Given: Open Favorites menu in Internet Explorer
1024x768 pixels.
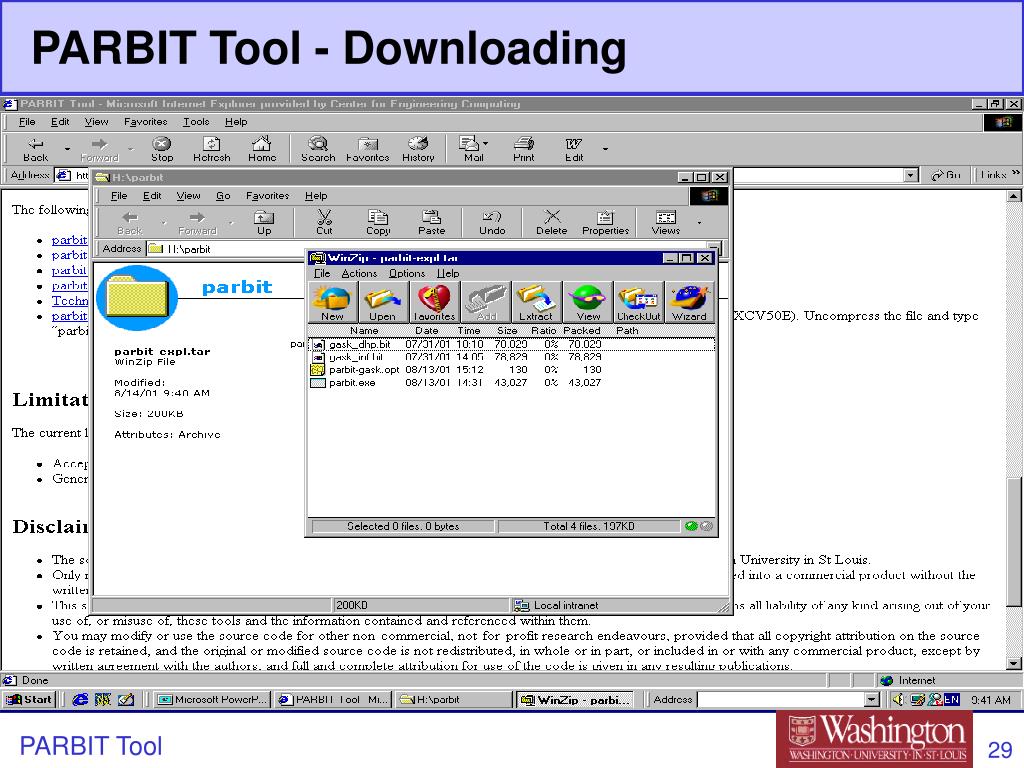Looking at the screenshot, I should 146,121.
